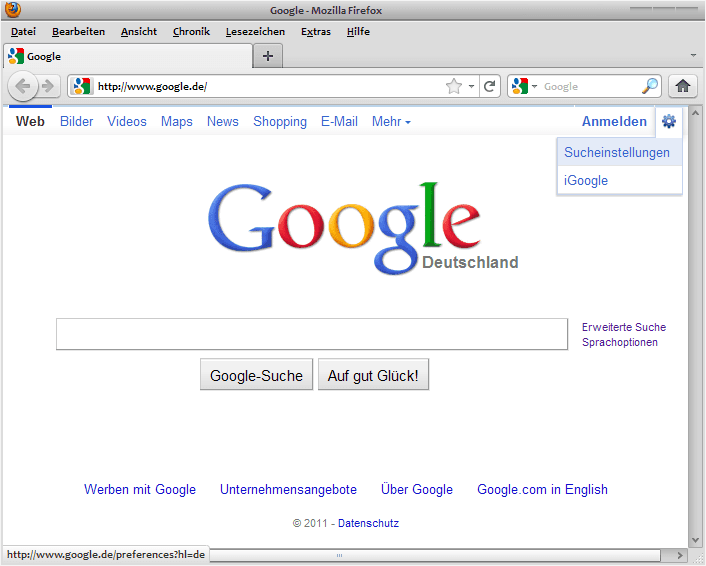Click the Web navigation item
706x566 pixels.
coord(30,121)
